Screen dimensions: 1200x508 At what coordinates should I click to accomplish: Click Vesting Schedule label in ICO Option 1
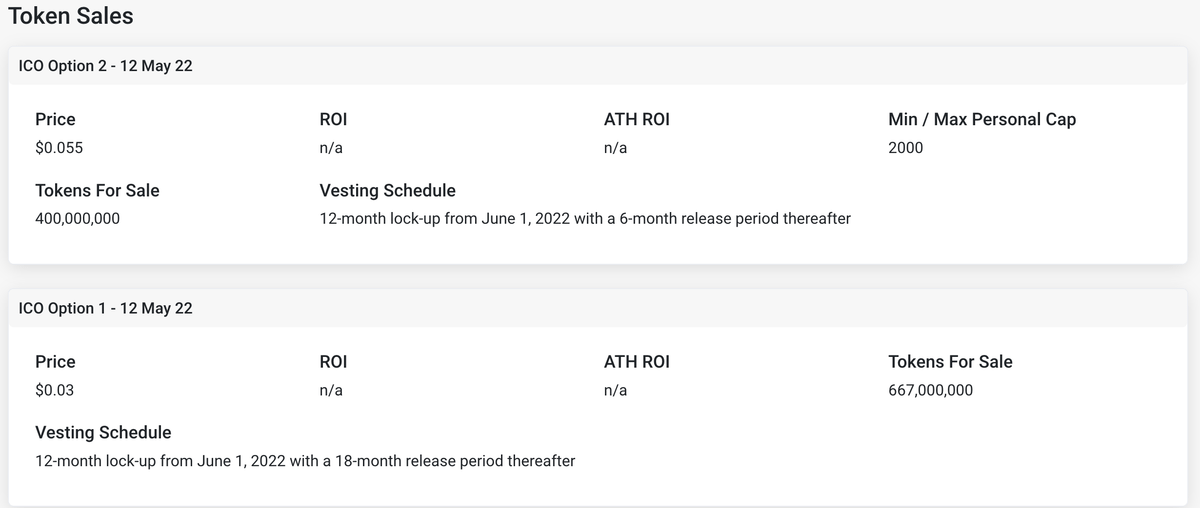(x=103, y=432)
